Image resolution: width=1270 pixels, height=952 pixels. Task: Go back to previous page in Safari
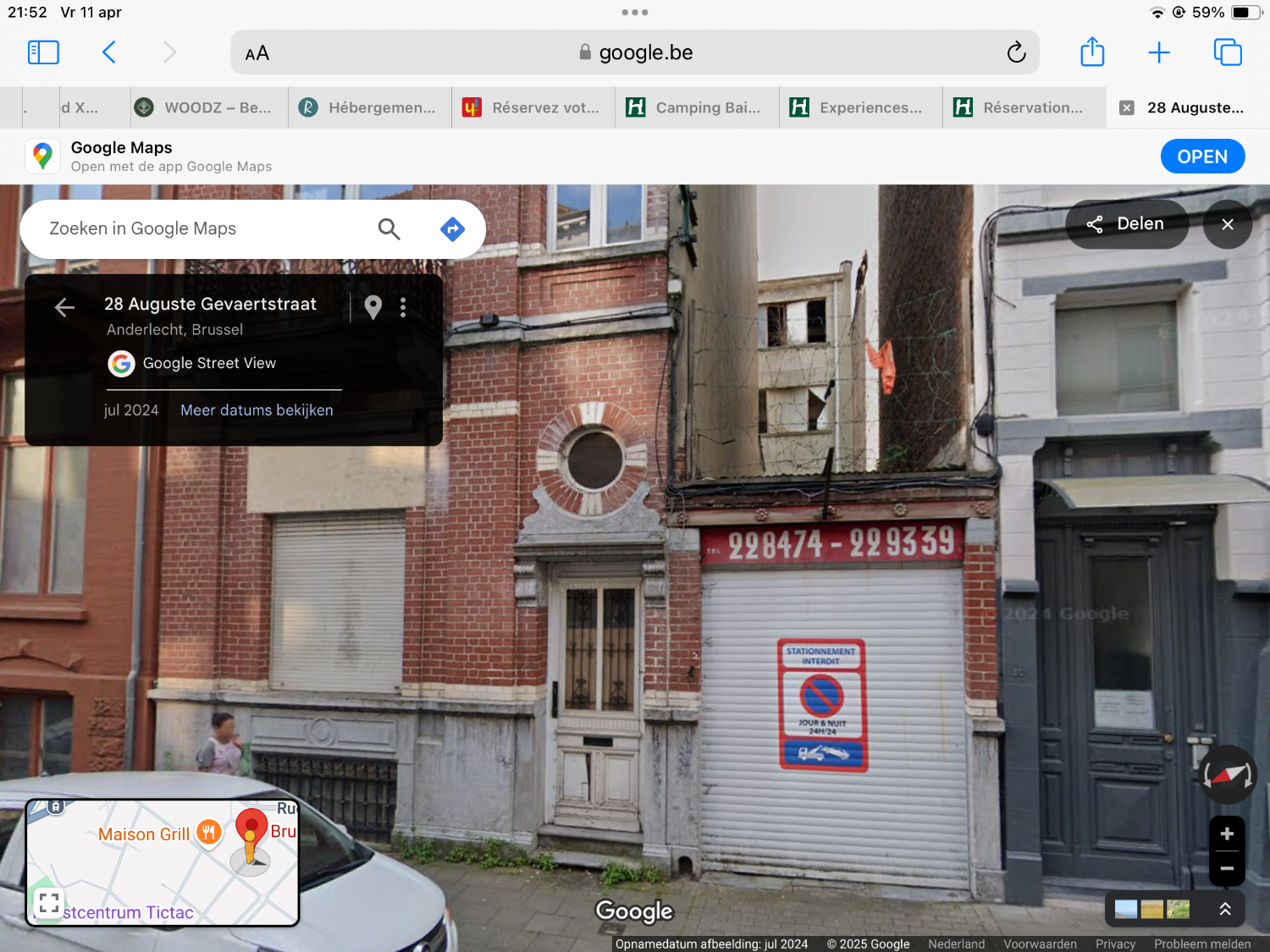coord(109,52)
